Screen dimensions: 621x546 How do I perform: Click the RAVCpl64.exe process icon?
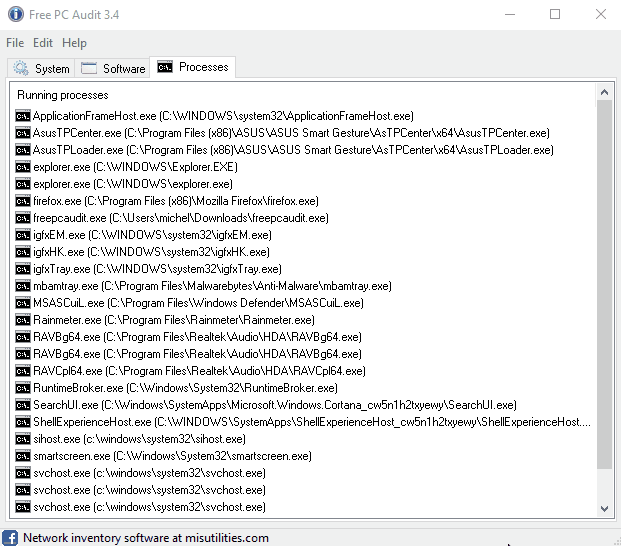[23, 371]
